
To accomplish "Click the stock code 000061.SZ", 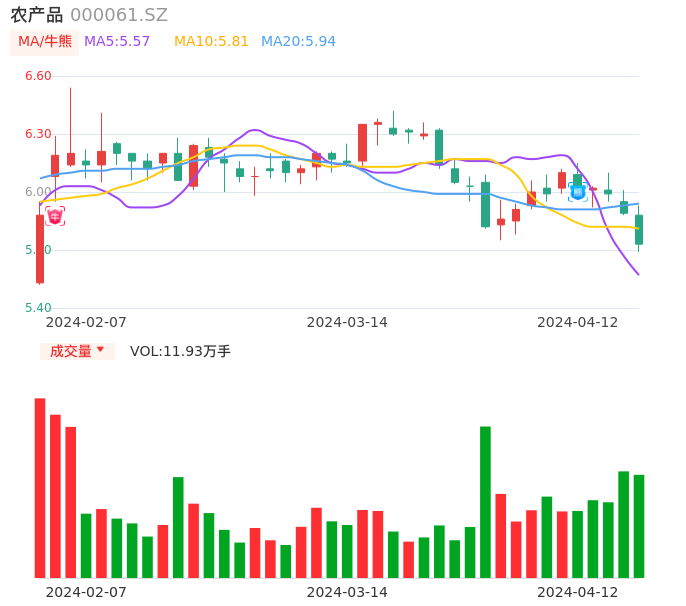I will 119,15.
